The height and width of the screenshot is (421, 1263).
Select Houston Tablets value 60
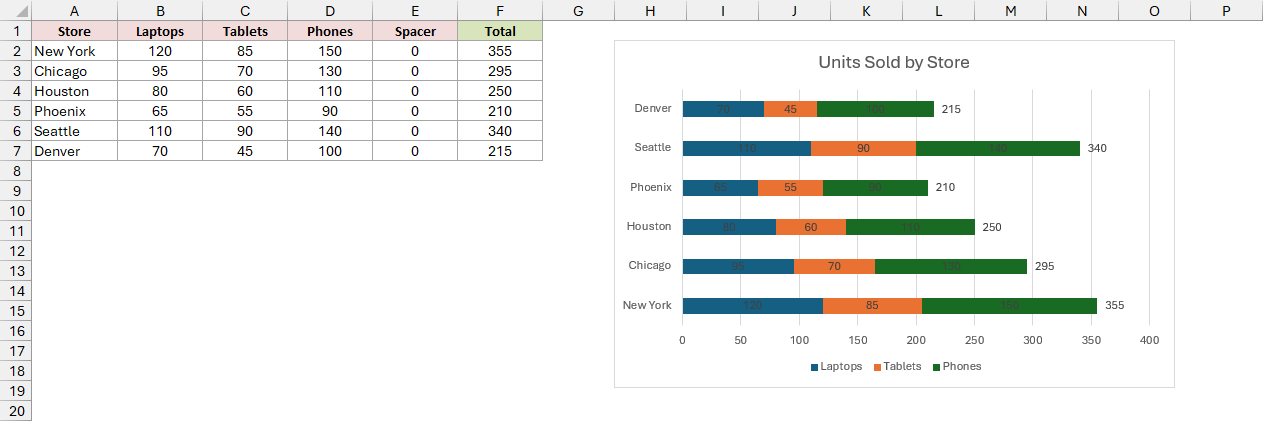click(245, 91)
